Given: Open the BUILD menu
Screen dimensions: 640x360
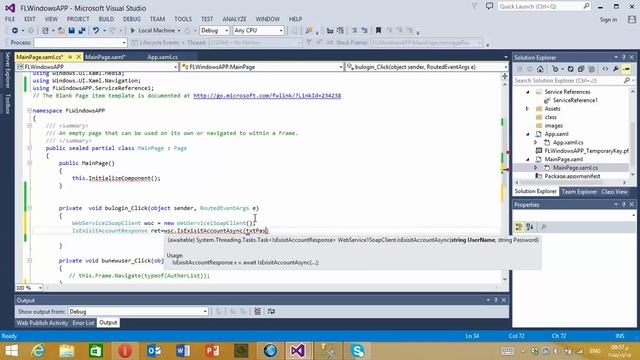Looking at the screenshot, I should (106, 19).
